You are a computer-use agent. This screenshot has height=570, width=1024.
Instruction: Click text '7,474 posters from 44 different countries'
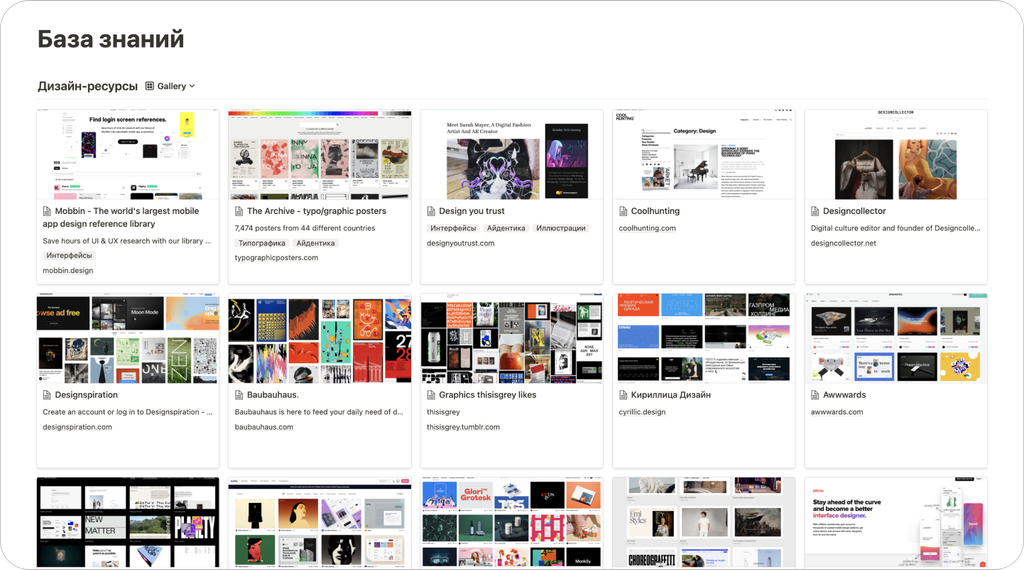click(x=305, y=229)
